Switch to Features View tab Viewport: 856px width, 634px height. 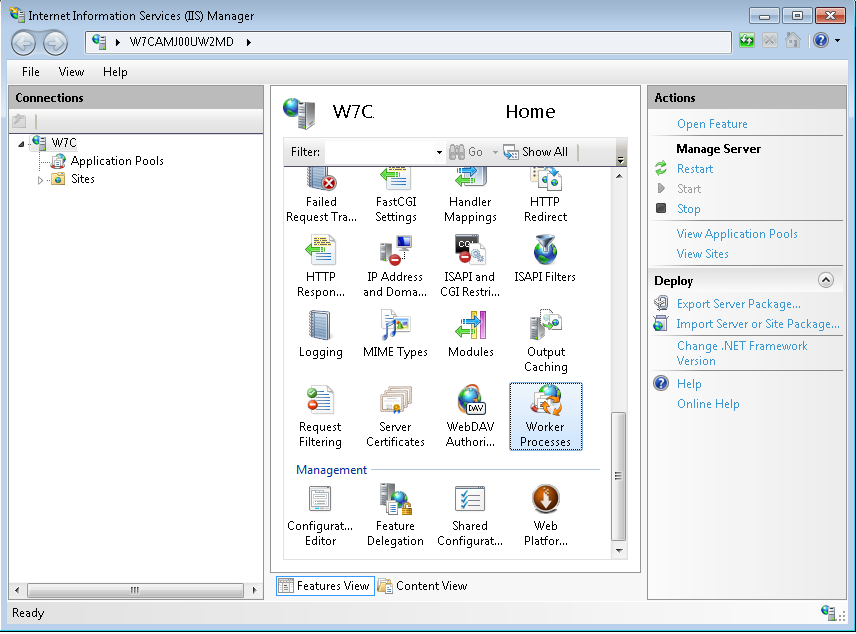325,586
